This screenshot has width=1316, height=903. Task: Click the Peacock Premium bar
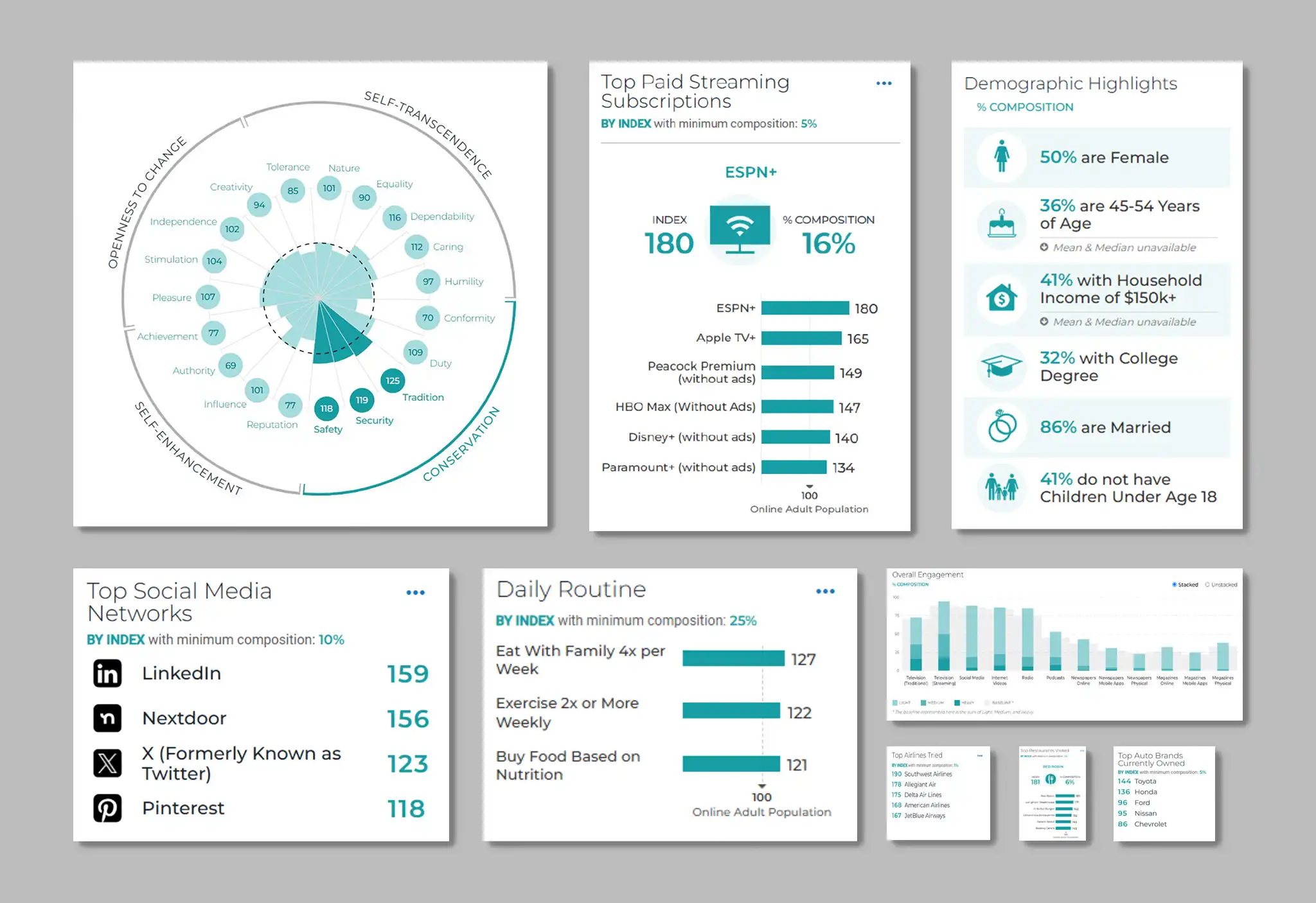tap(797, 373)
